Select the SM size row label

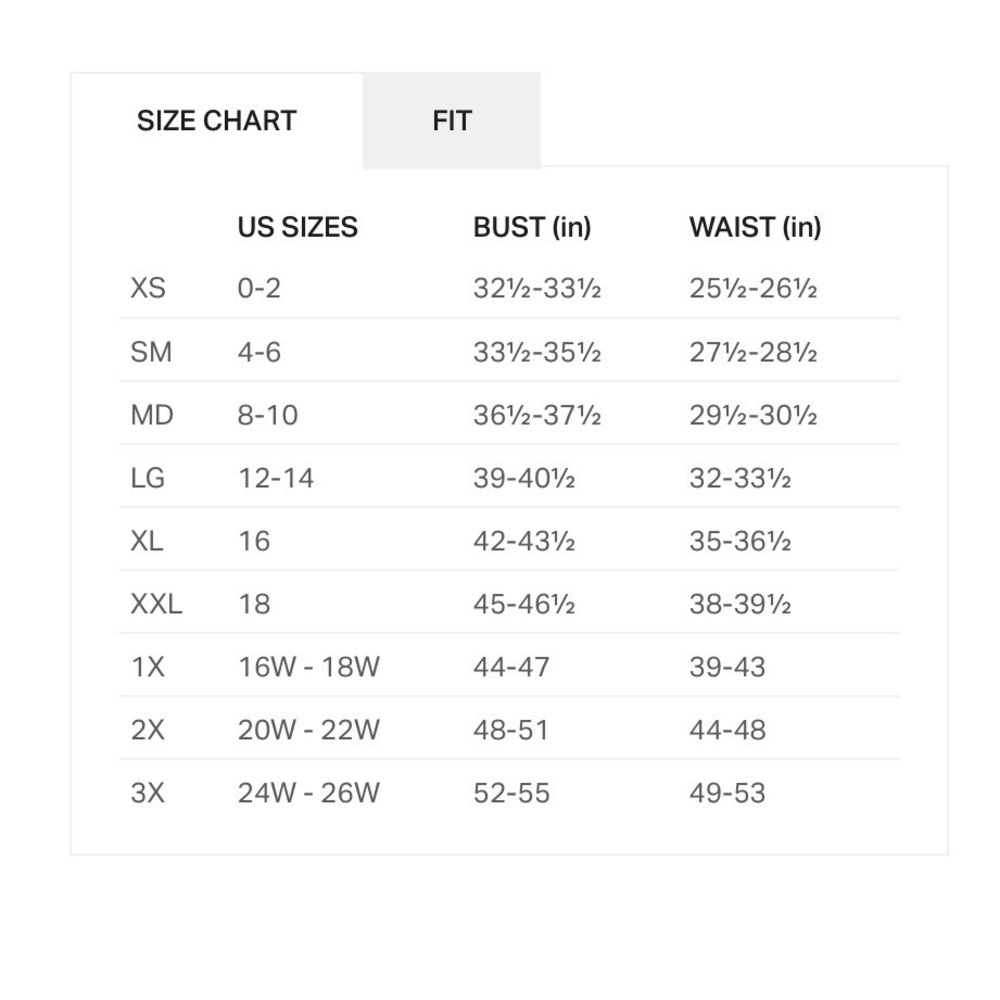point(151,352)
